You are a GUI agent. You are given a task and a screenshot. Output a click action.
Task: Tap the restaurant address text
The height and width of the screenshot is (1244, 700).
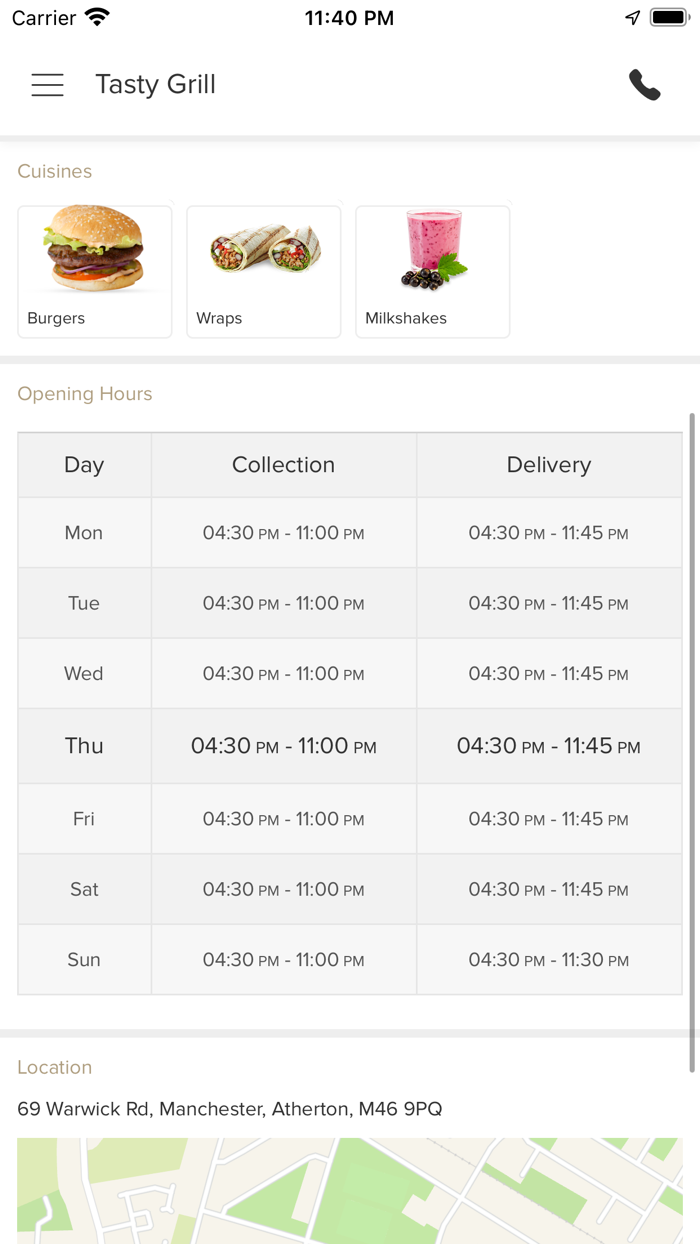pos(229,1109)
